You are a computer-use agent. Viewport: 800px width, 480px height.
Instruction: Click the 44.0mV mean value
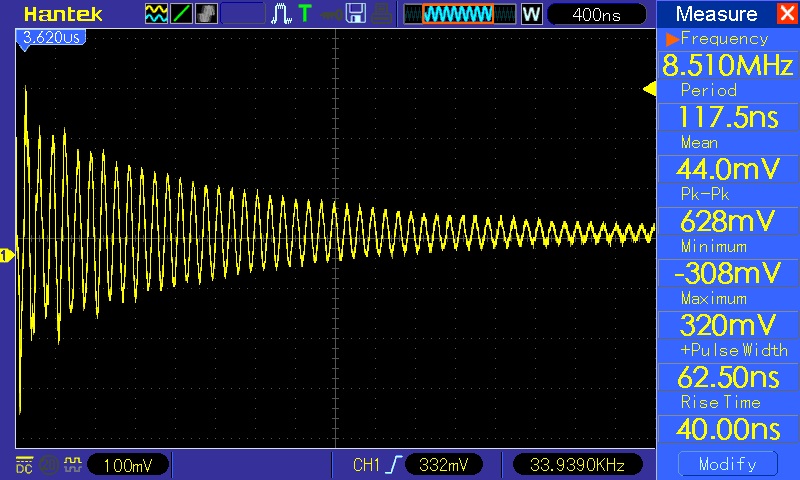(x=728, y=169)
